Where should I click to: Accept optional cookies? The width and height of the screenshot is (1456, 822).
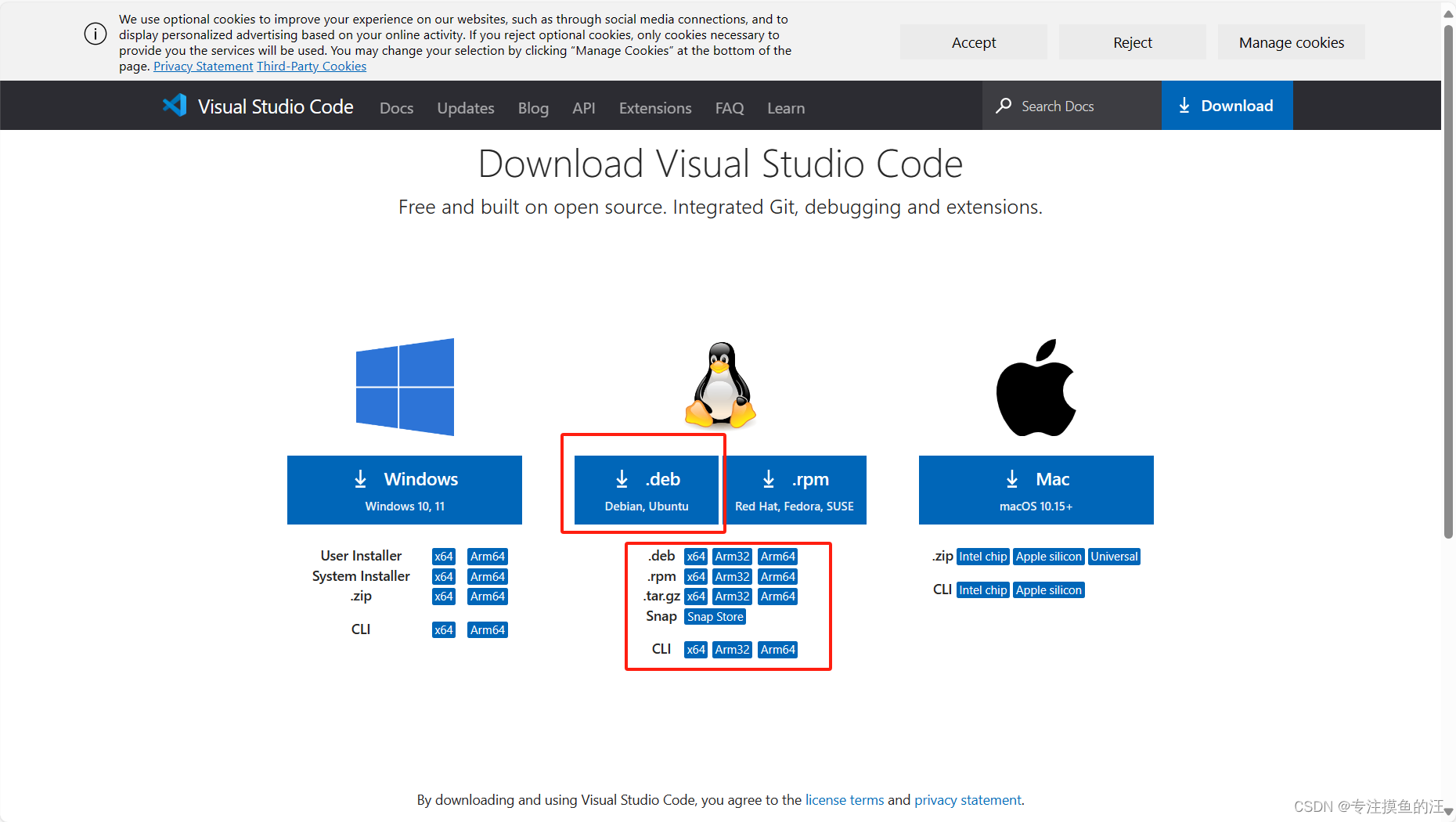click(974, 42)
